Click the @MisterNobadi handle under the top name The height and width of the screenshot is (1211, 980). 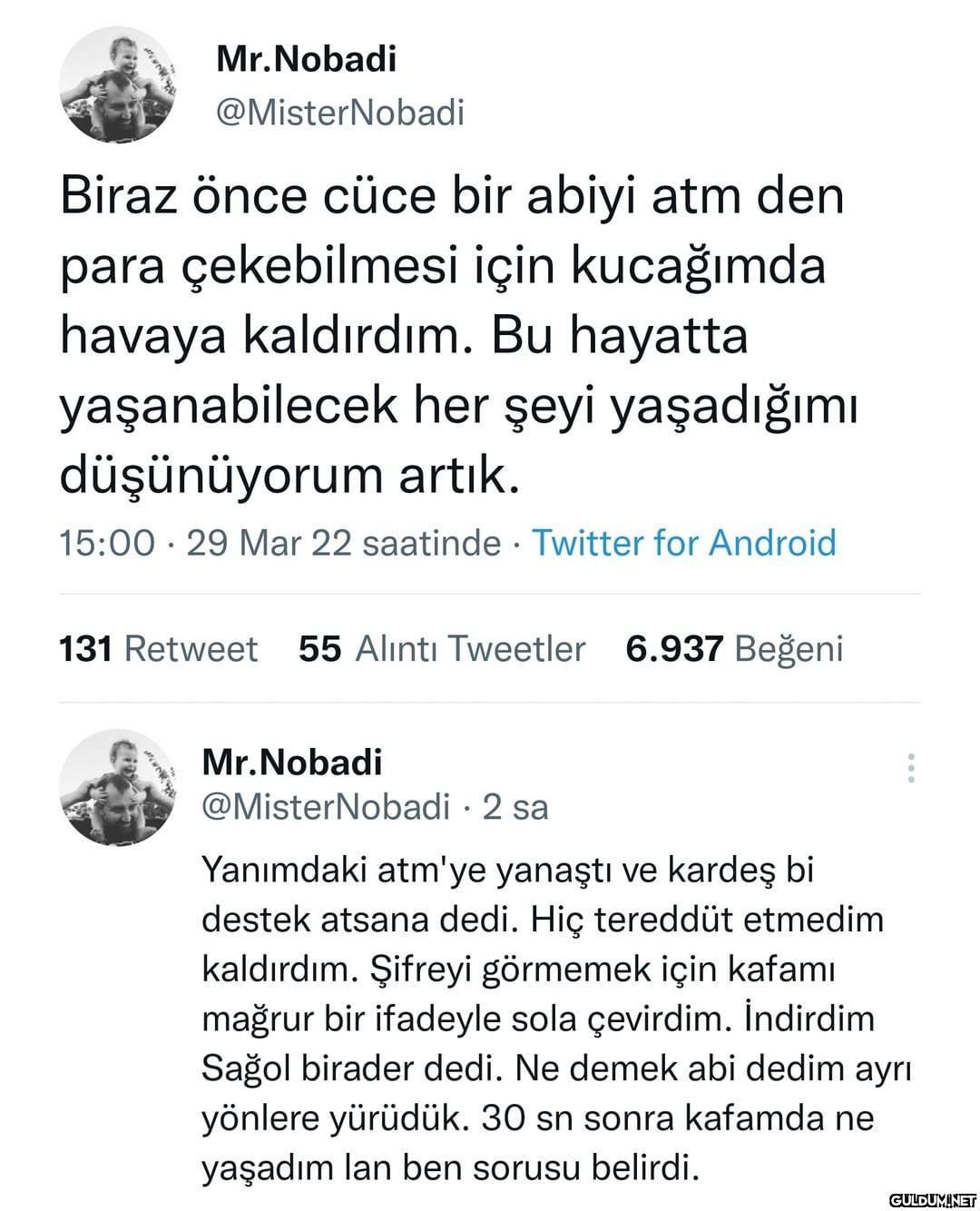[x=339, y=113]
